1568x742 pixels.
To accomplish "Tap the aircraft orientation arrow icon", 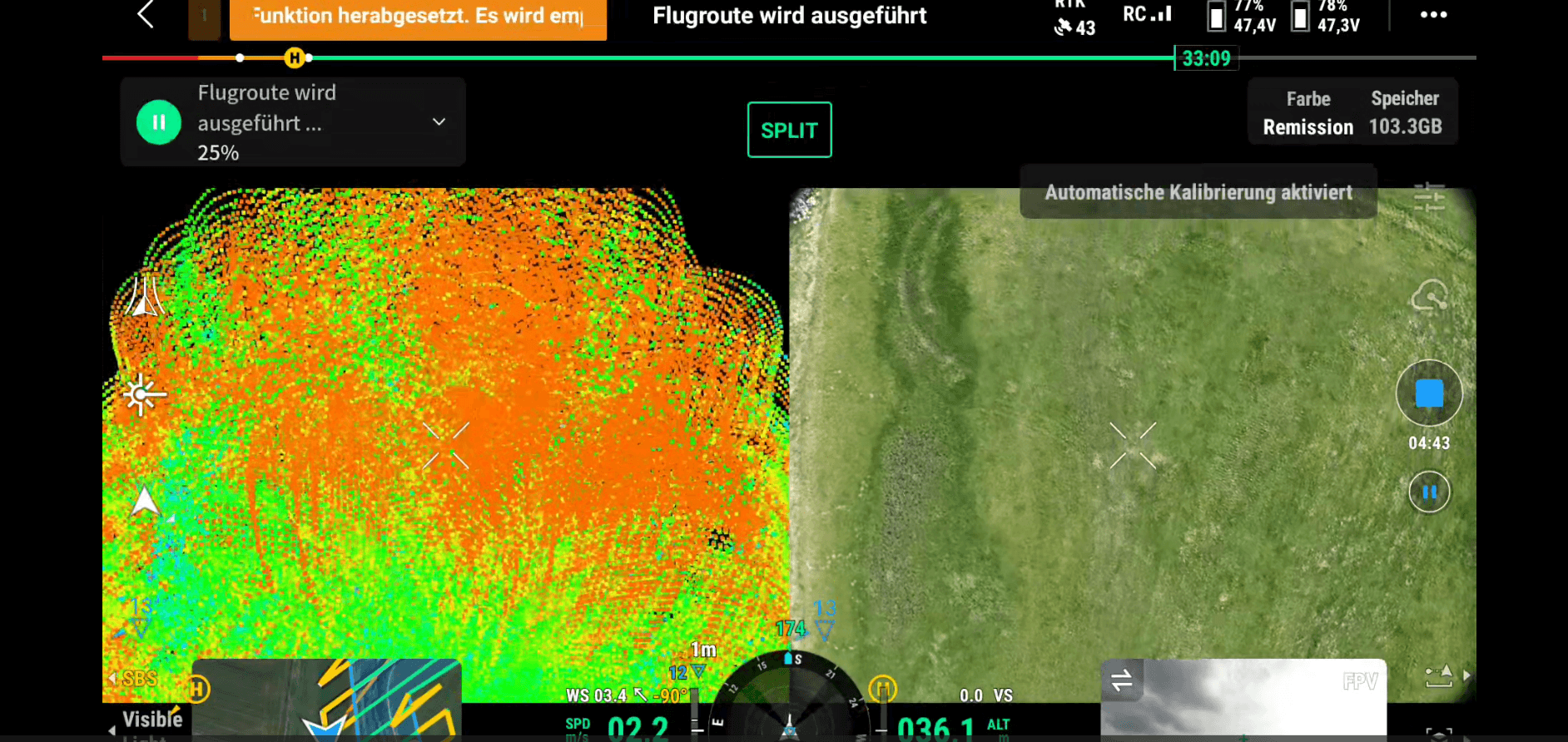I will (145, 501).
